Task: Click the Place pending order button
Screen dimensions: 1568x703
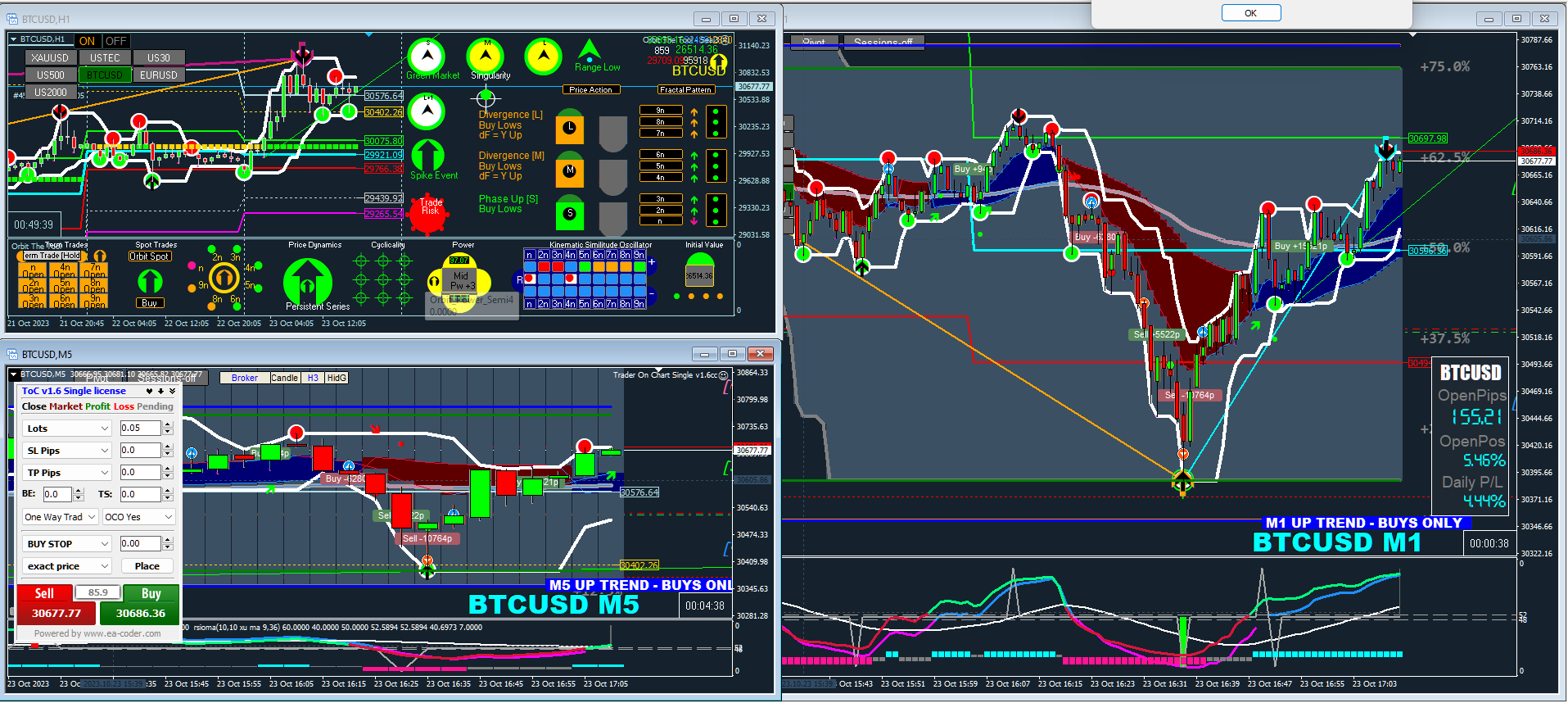Action: (147, 566)
